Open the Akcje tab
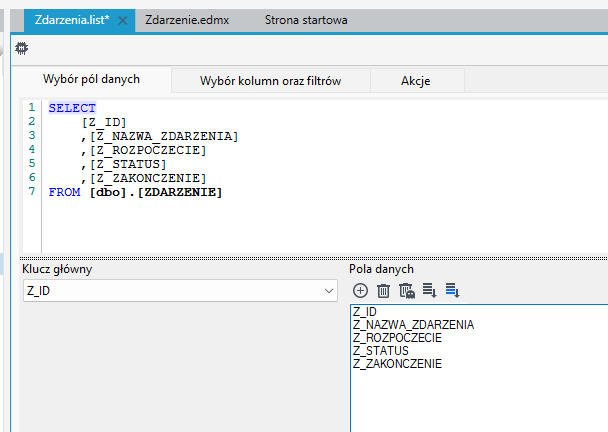 416,81
